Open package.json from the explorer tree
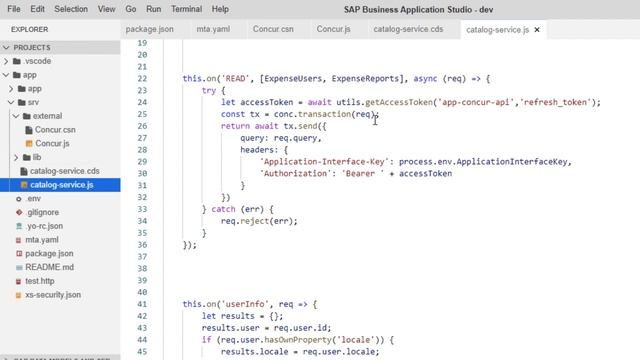 tap(49, 253)
